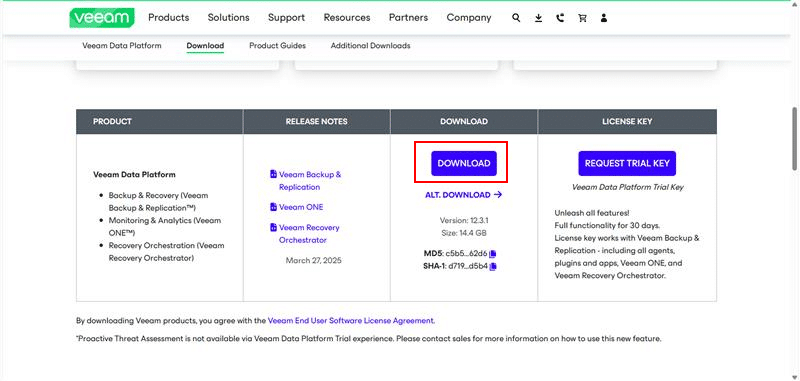The width and height of the screenshot is (800, 381).
Task: Copy the SHA-1 checksum icon
Action: [493, 266]
